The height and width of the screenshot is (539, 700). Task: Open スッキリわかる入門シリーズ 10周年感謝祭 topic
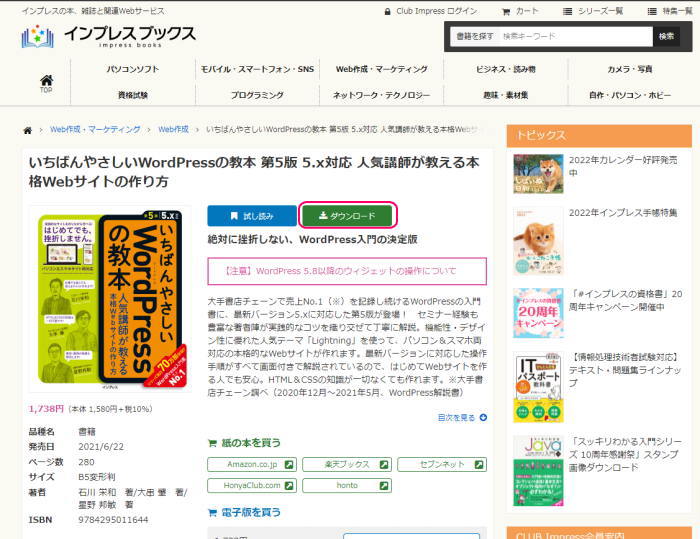coord(625,454)
